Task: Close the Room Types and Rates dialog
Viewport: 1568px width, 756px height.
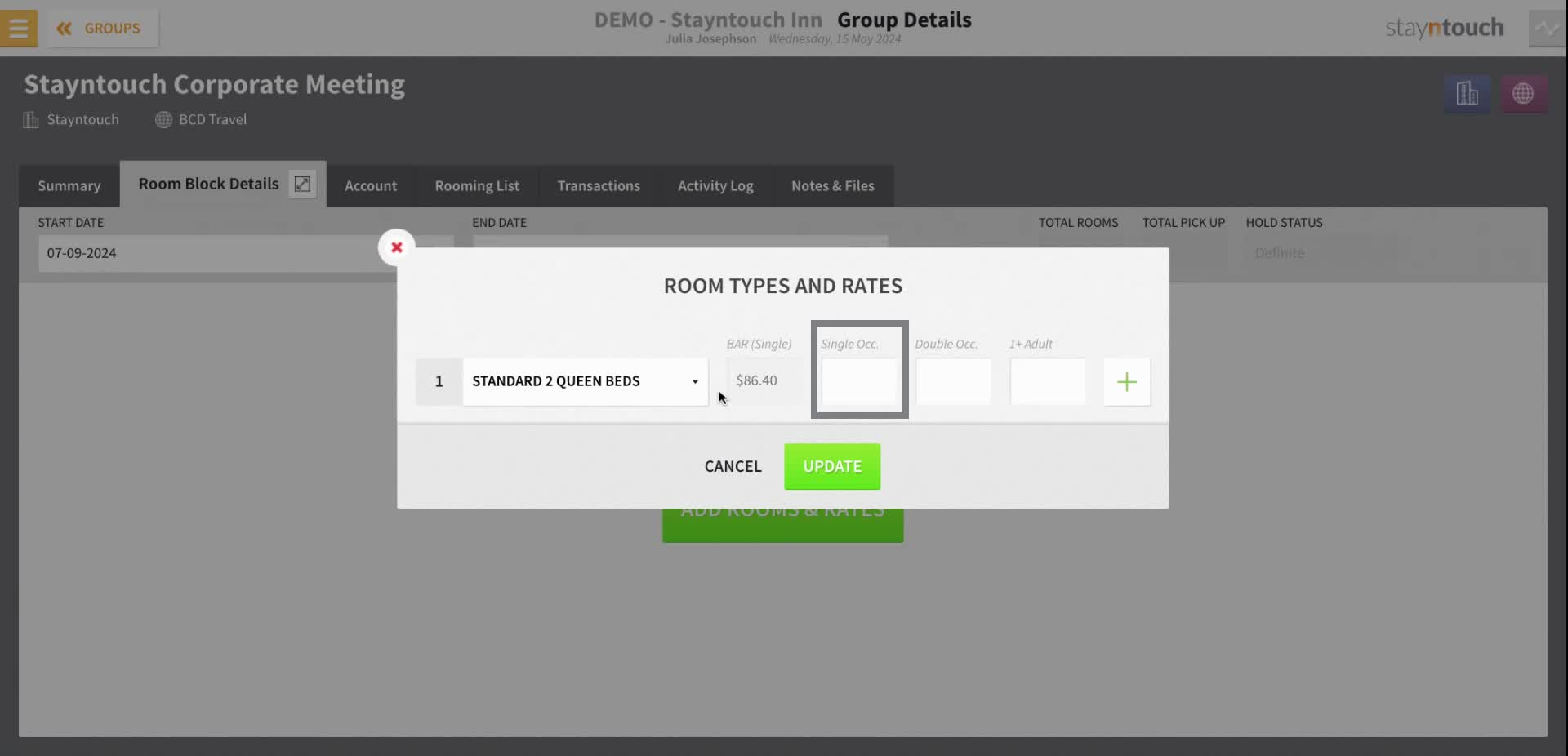Action: tap(396, 247)
